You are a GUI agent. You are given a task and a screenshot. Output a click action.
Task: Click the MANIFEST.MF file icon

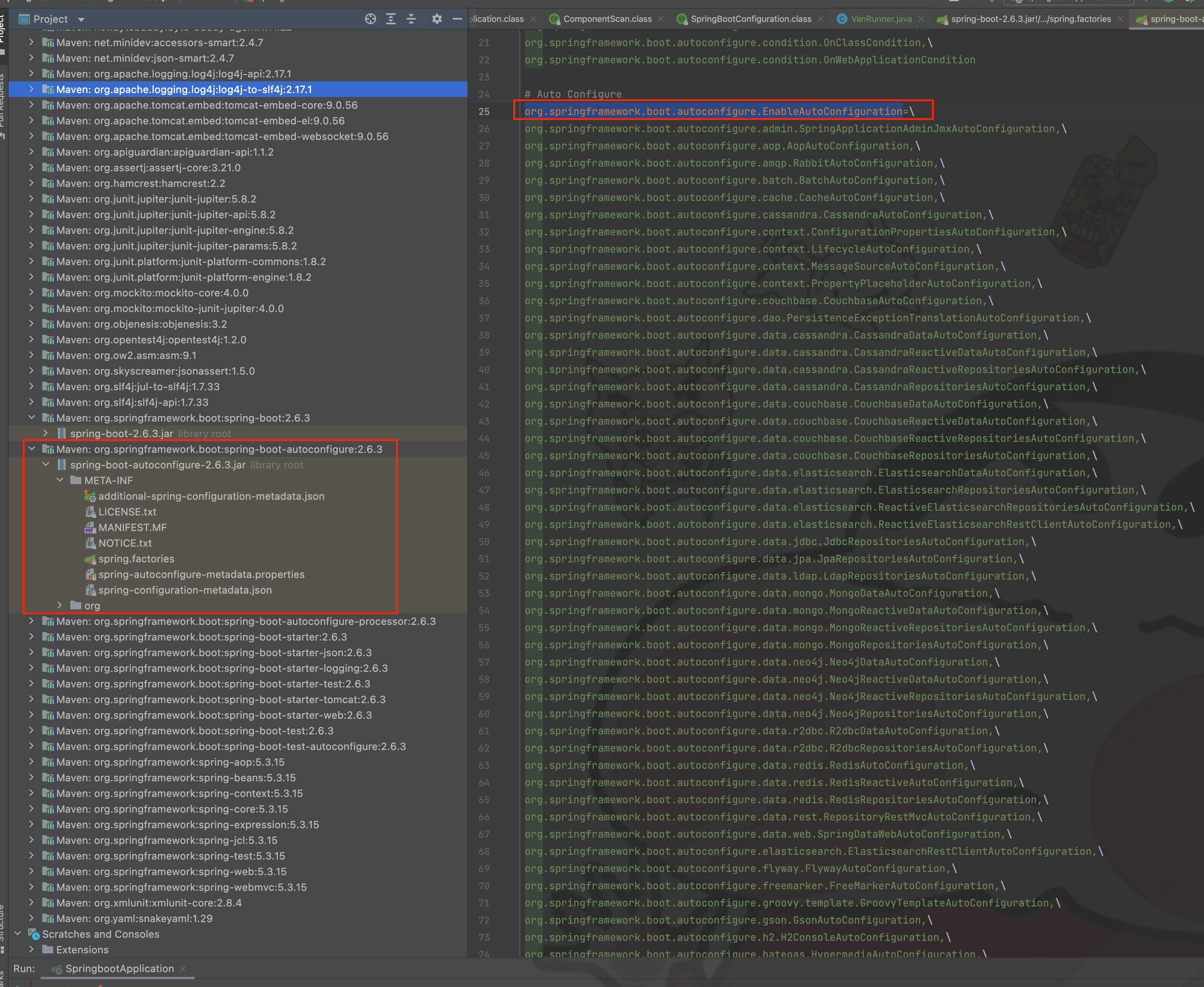pos(90,528)
